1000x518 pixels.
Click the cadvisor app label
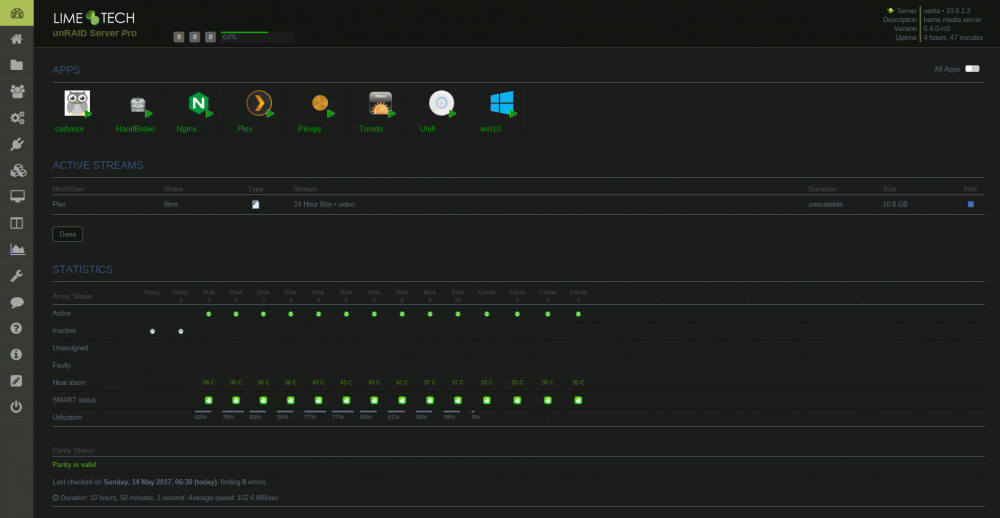(x=70, y=129)
